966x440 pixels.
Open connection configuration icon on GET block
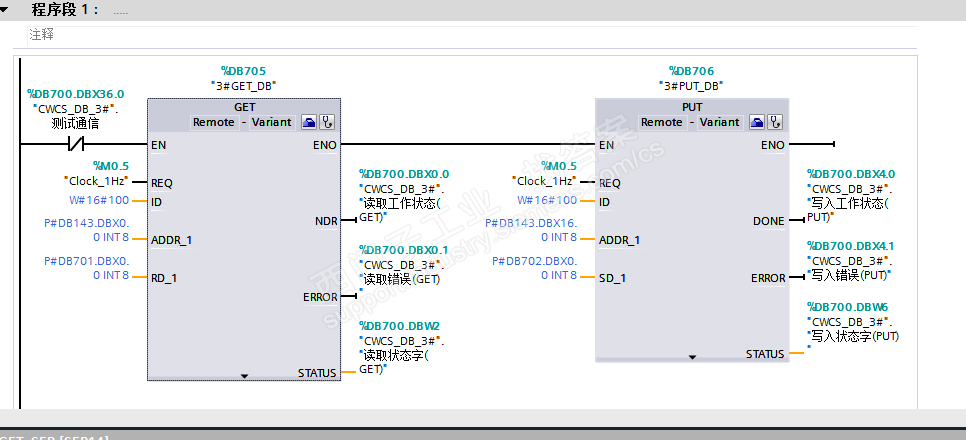309,122
